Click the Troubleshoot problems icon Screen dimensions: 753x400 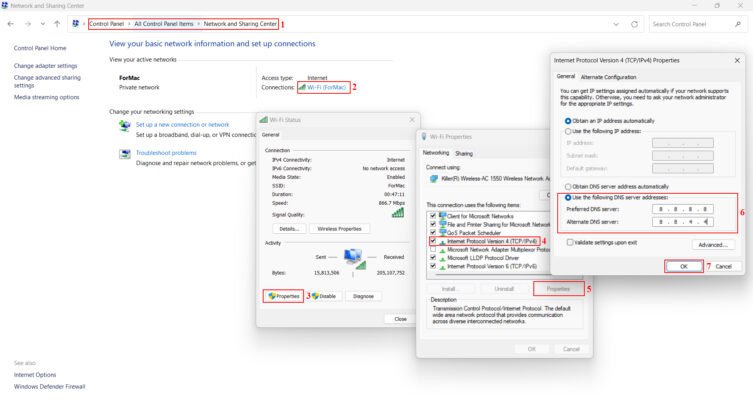pyautogui.click(x=125, y=154)
